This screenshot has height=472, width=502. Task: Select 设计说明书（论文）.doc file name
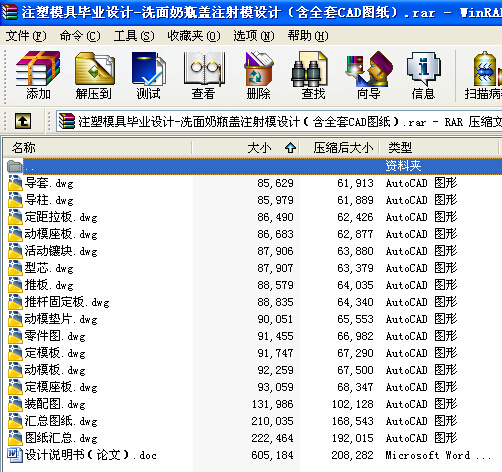point(90,455)
